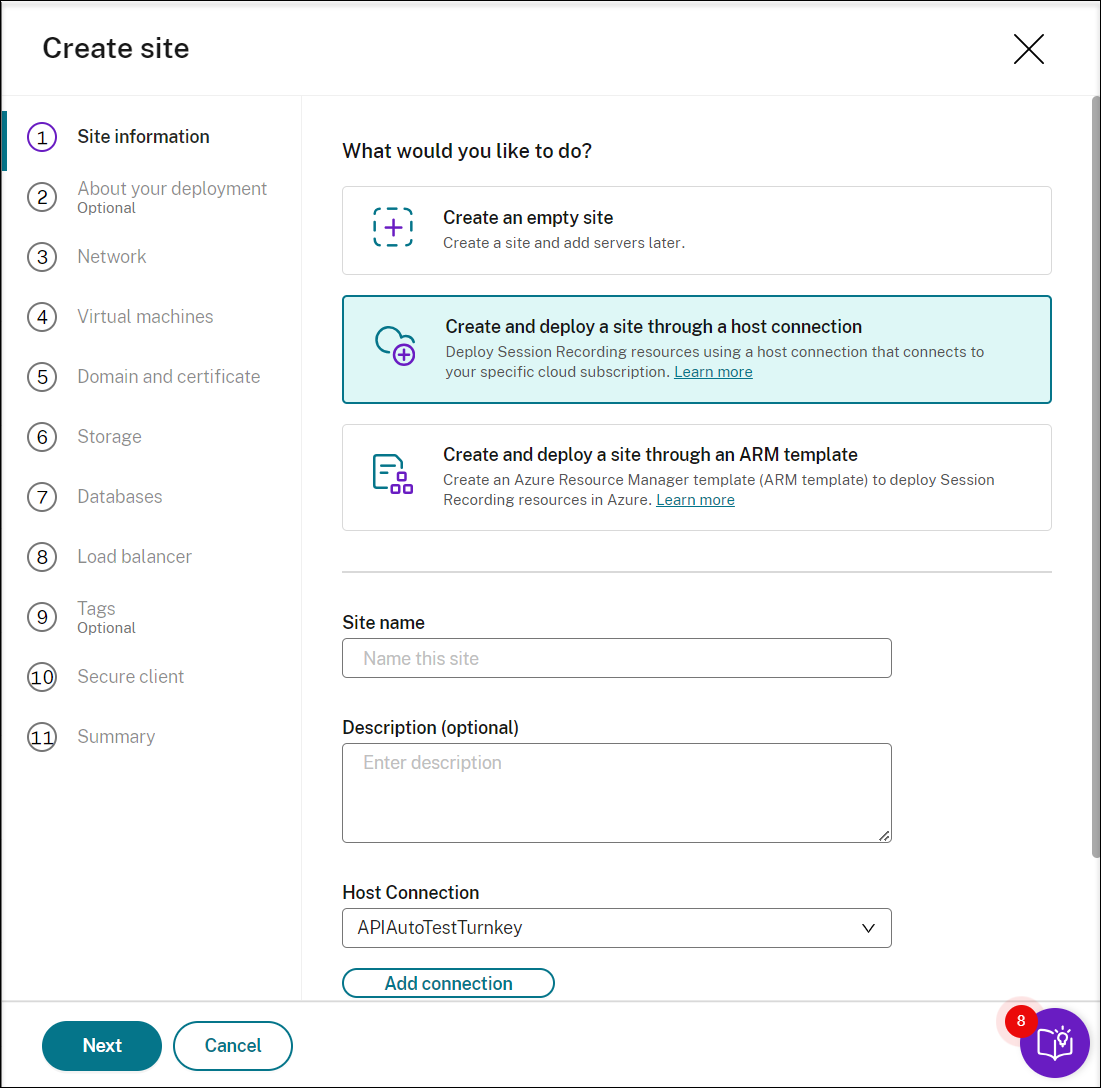
Task: Click the cloud-plus host connection icon
Action: click(394, 346)
